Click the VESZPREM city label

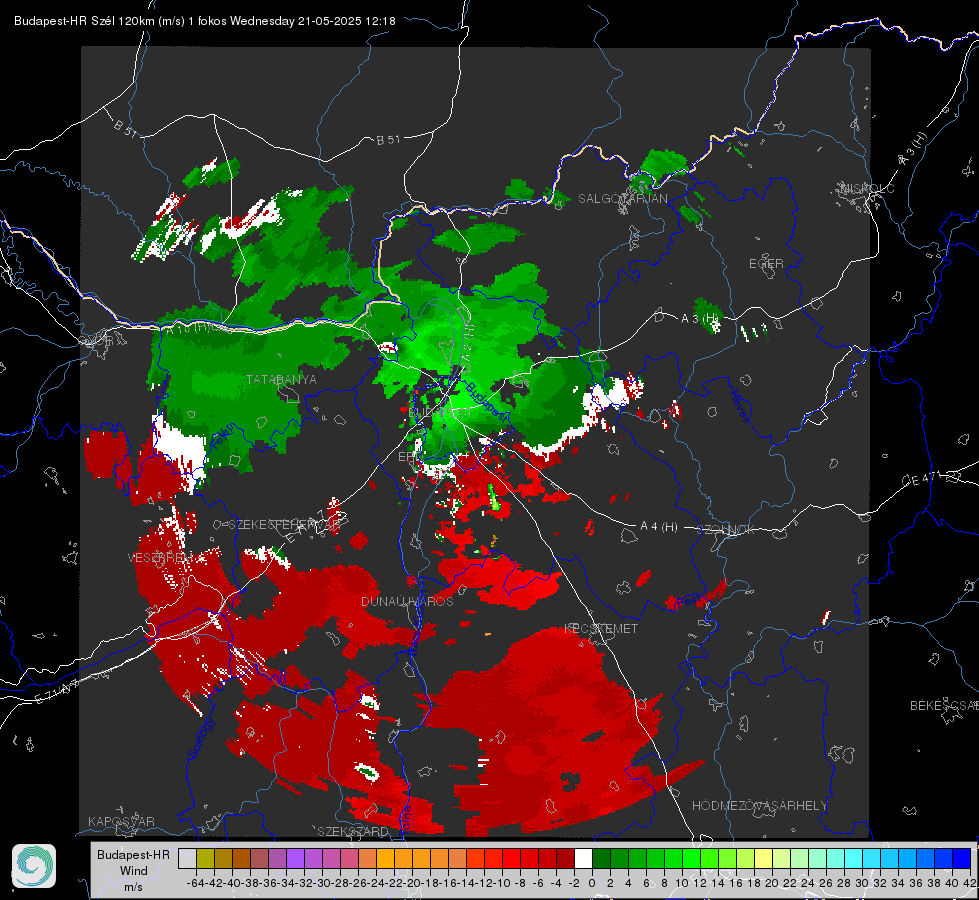click(x=159, y=557)
